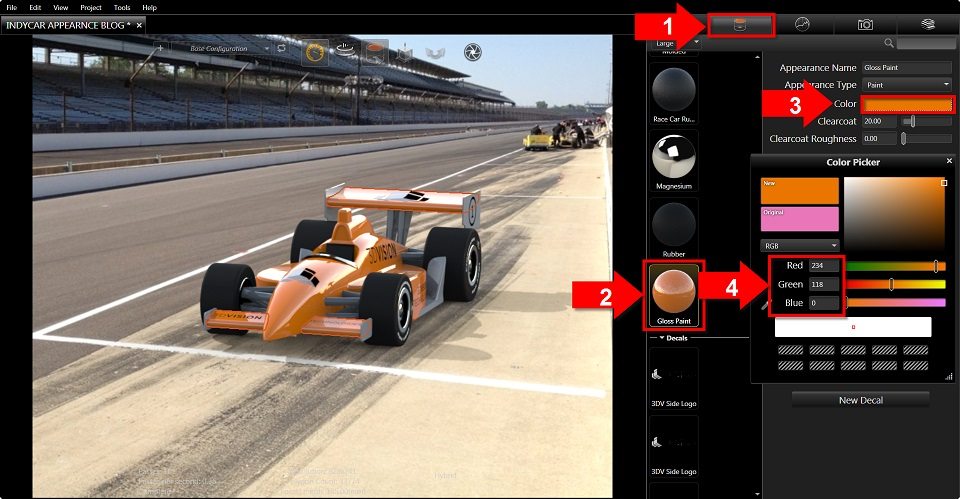Click the camera aperture render icon

tap(473, 52)
